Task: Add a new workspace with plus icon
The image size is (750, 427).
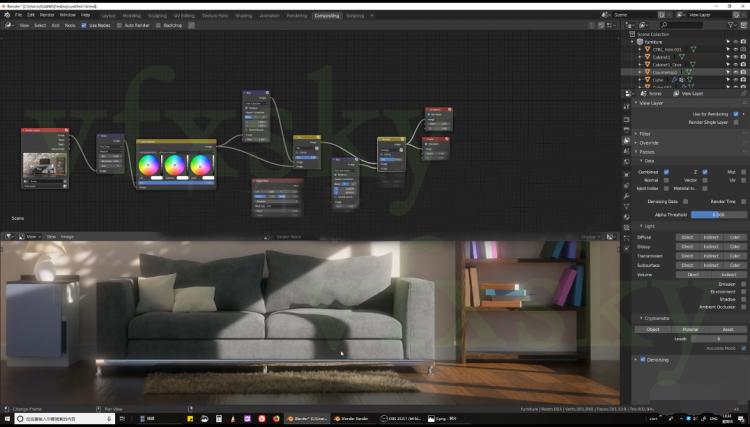Action: [372, 16]
